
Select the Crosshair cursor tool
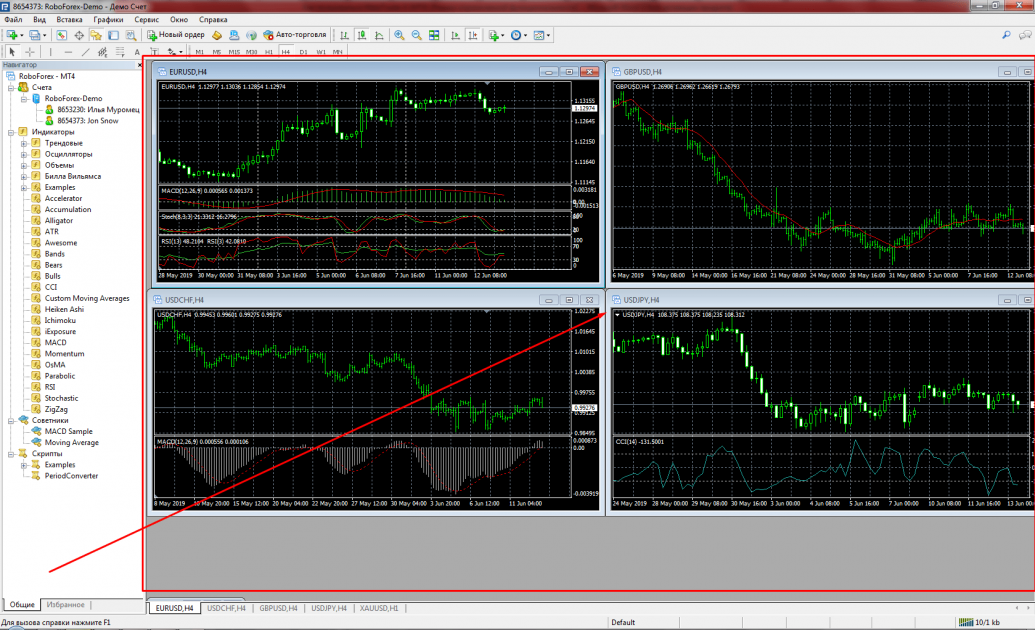pos(30,51)
